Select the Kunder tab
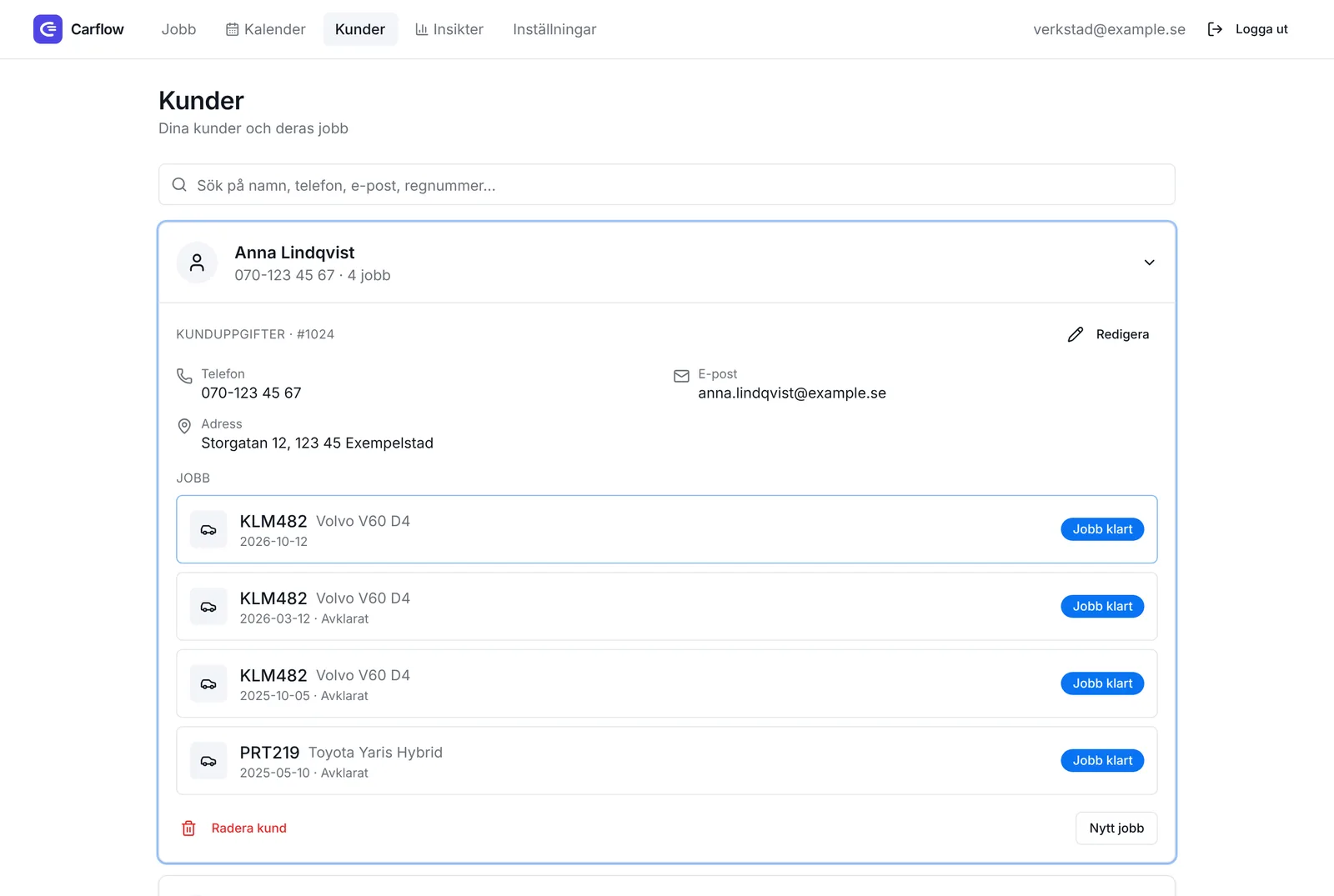The image size is (1334, 896). 360,29
